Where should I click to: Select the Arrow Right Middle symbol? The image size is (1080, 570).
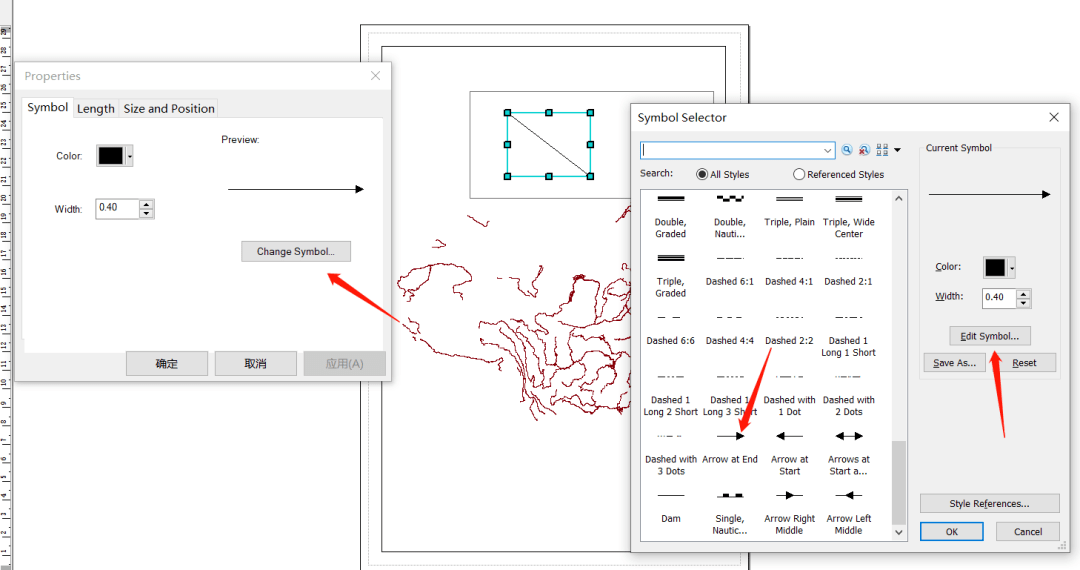click(789, 512)
